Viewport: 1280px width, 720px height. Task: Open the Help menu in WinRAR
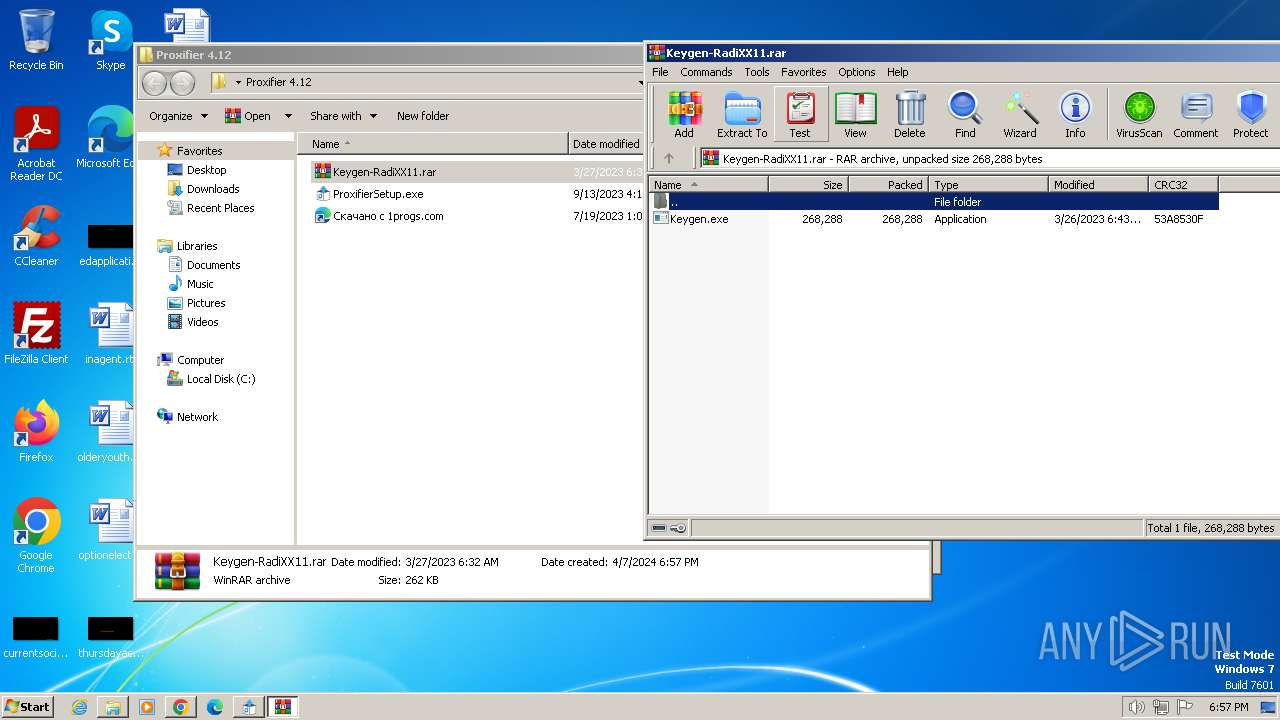point(897,72)
